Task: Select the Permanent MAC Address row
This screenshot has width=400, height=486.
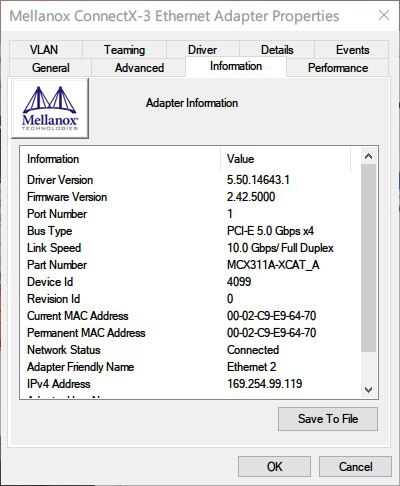Action: [x=190, y=333]
